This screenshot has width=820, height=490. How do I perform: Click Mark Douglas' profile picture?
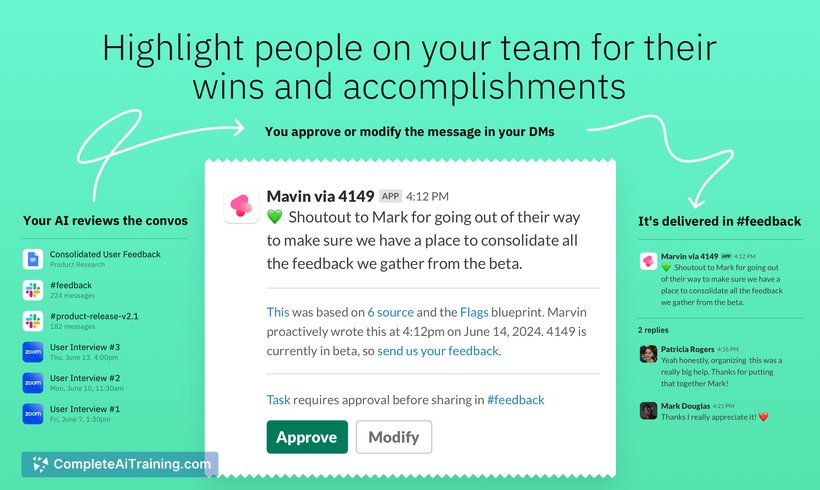(x=648, y=411)
